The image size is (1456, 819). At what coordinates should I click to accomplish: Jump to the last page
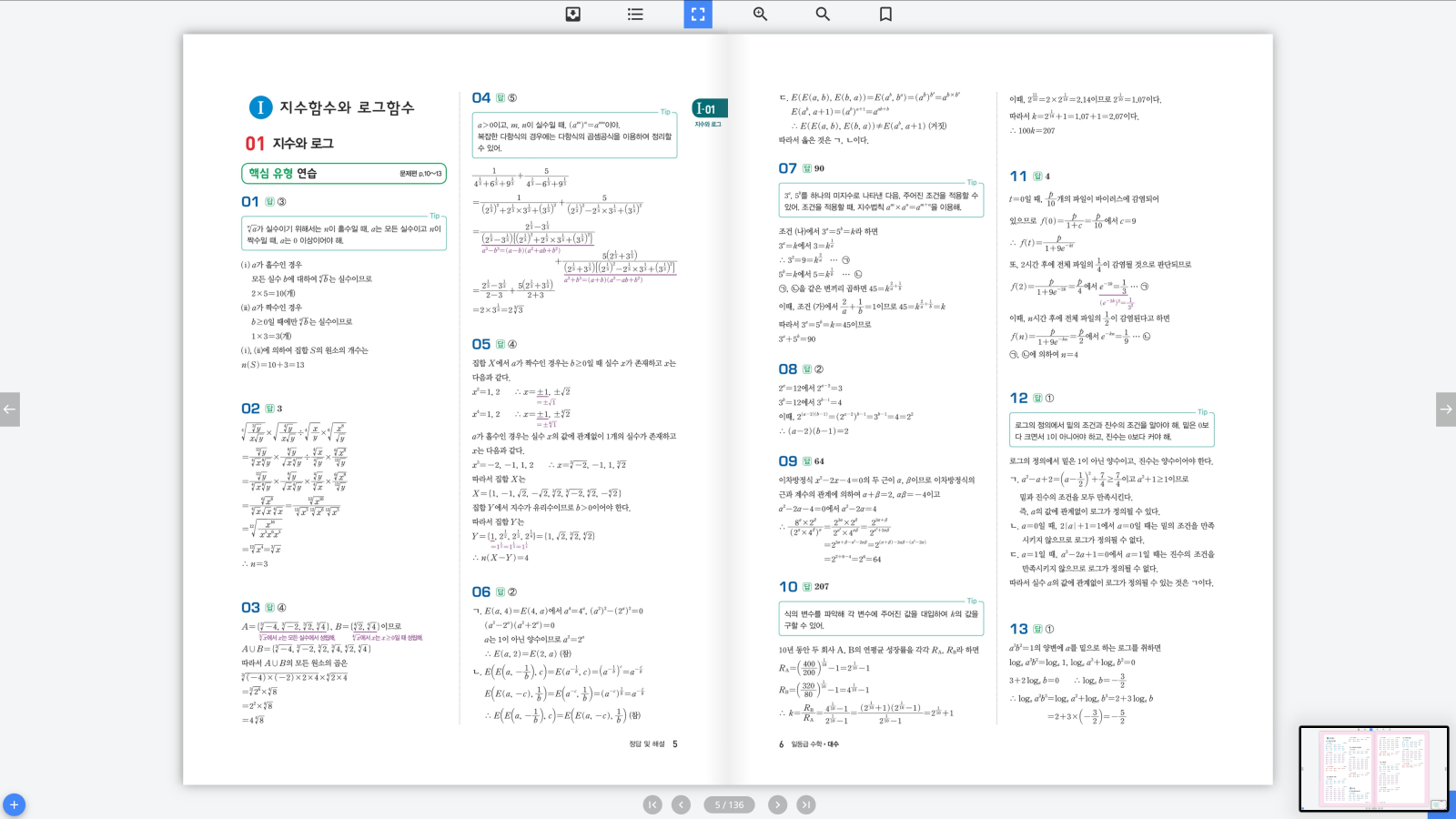[806, 804]
